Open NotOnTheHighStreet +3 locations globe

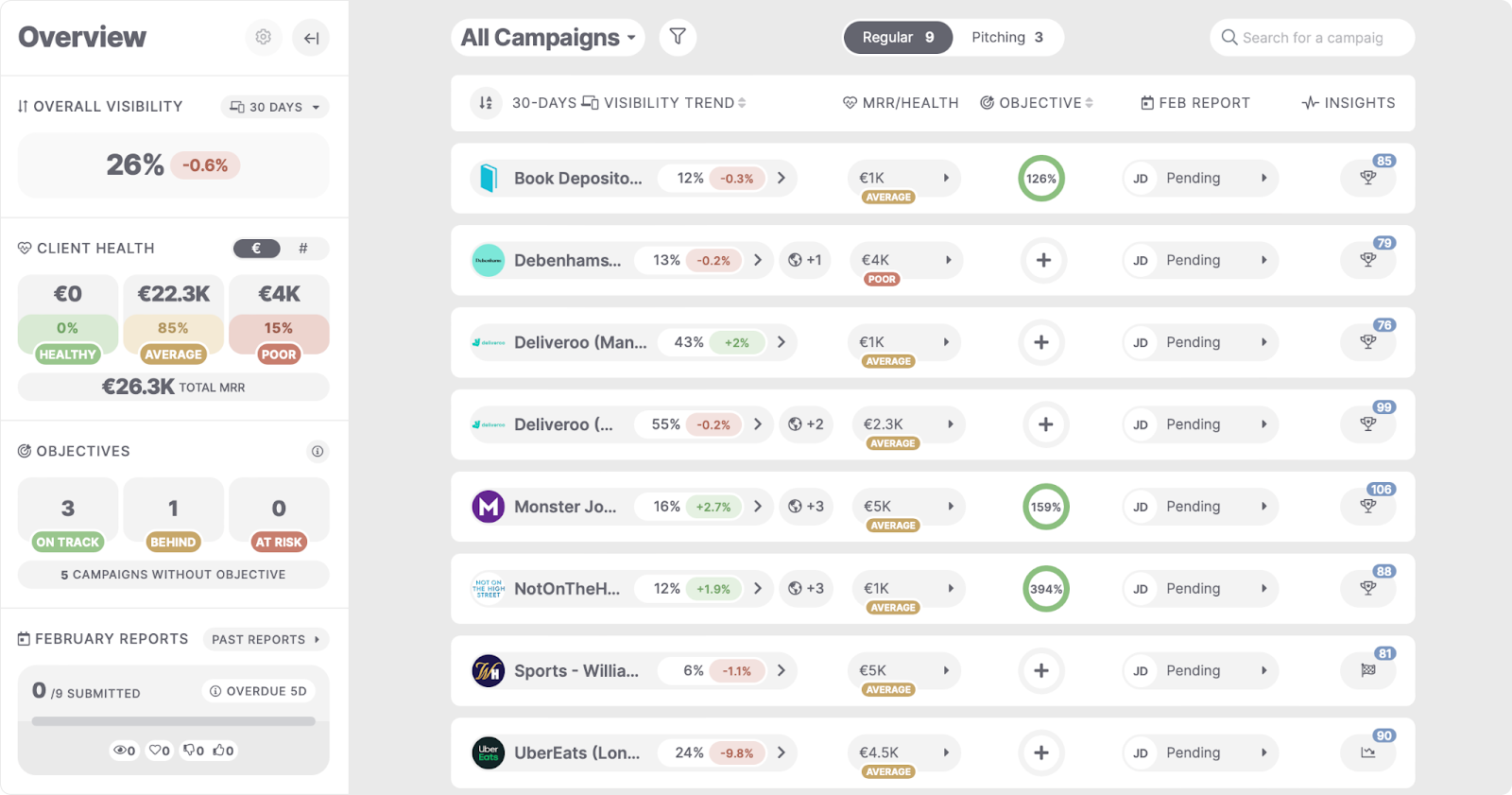click(x=806, y=588)
